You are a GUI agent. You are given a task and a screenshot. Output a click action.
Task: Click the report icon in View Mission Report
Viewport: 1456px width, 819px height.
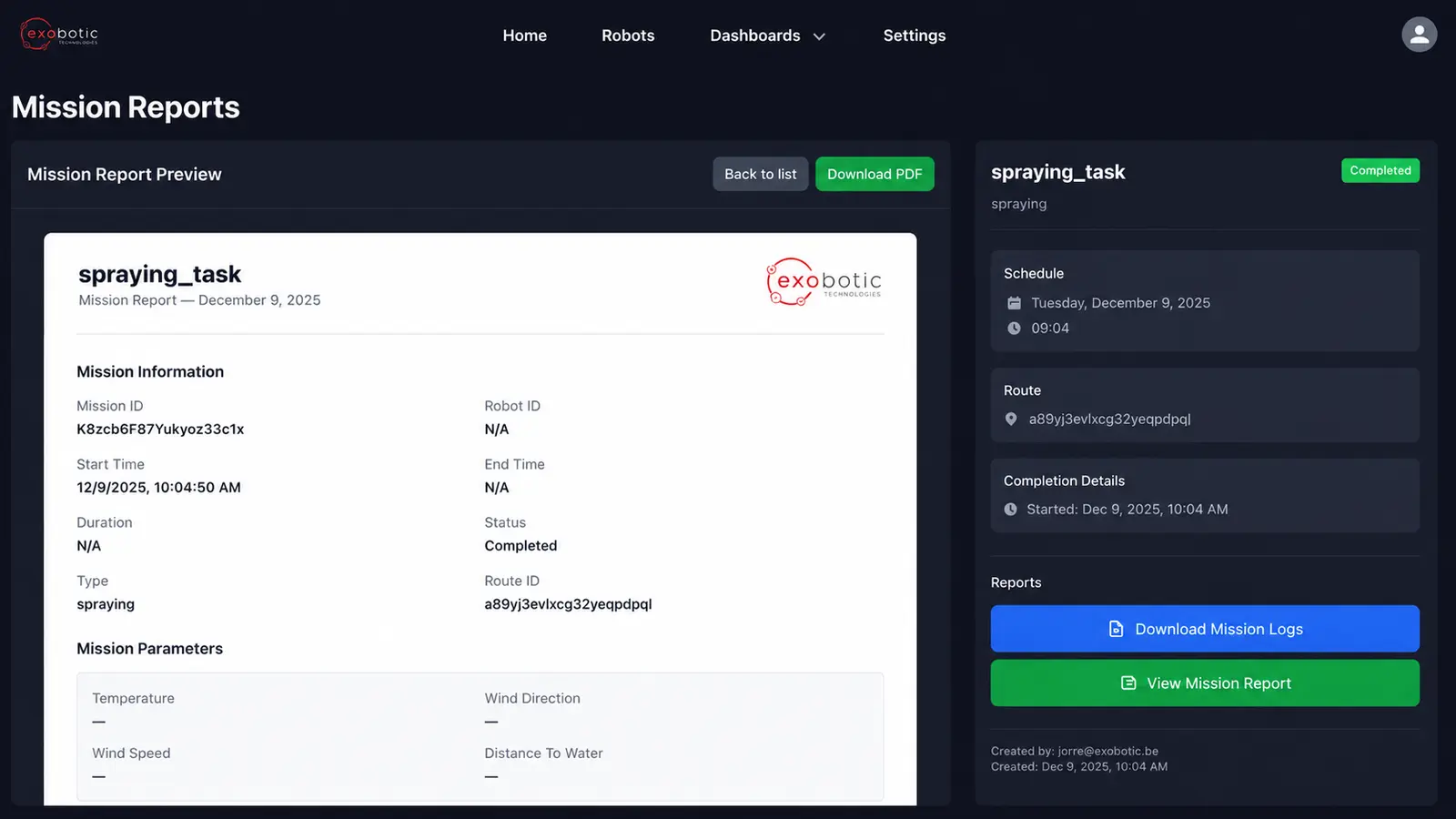click(1128, 683)
